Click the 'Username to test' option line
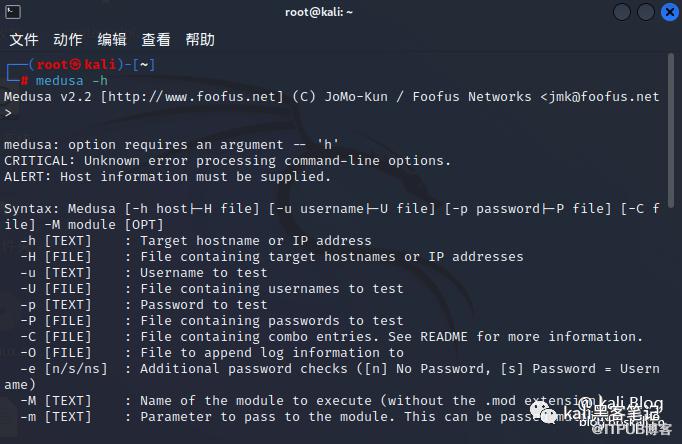The height and width of the screenshot is (444, 682). (x=203, y=273)
